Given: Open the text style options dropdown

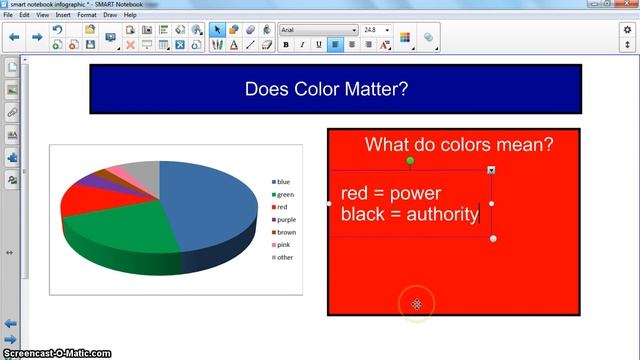Looking at the screenshot, I should pyautogui.click(x=385, y=45).
